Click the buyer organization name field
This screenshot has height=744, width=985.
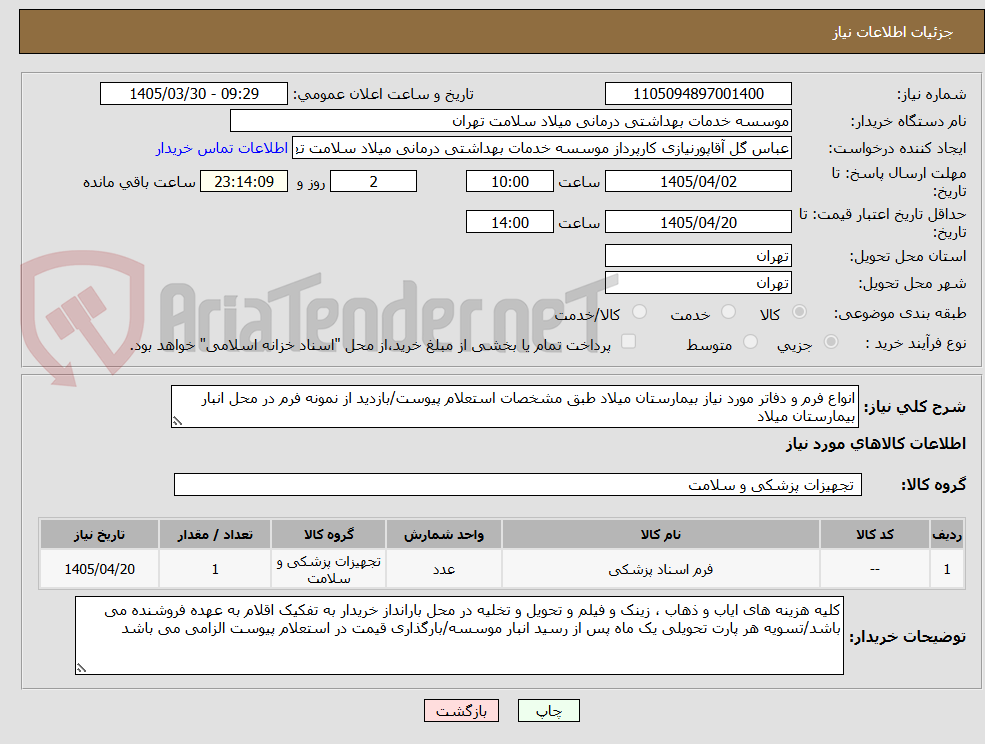coord(510,121)
